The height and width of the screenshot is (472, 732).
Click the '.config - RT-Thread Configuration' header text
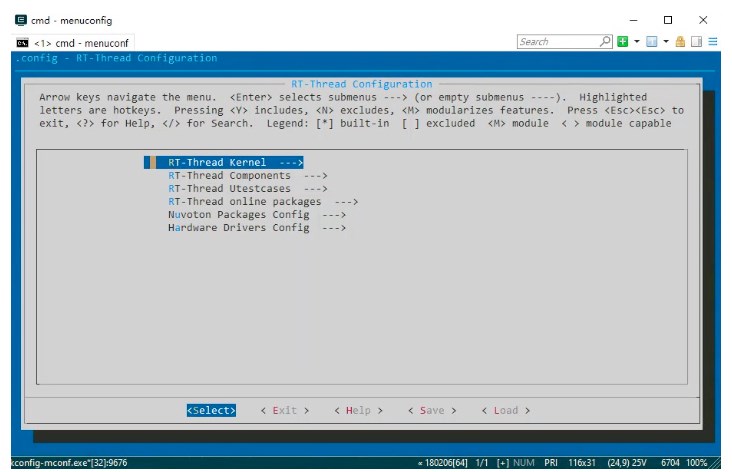coord(116,58)
